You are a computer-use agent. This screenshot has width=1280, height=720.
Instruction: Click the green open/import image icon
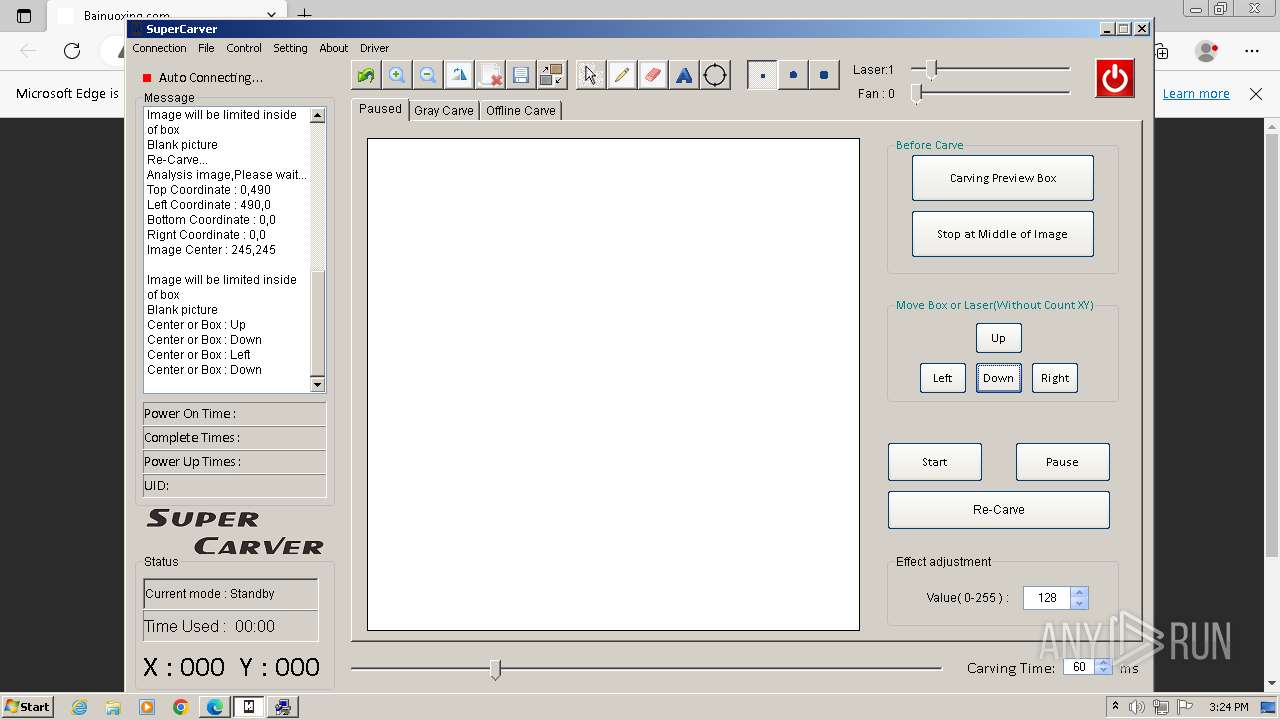coord(366,75)
